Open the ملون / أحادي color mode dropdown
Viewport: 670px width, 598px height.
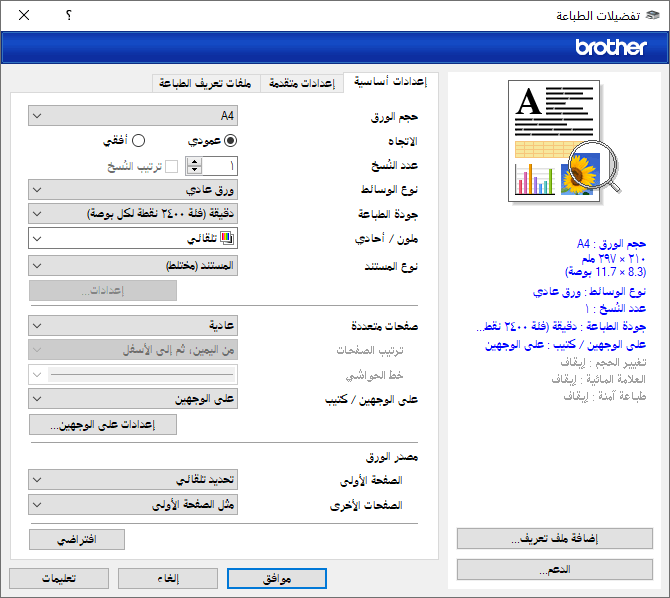click(x=133, y=239)
